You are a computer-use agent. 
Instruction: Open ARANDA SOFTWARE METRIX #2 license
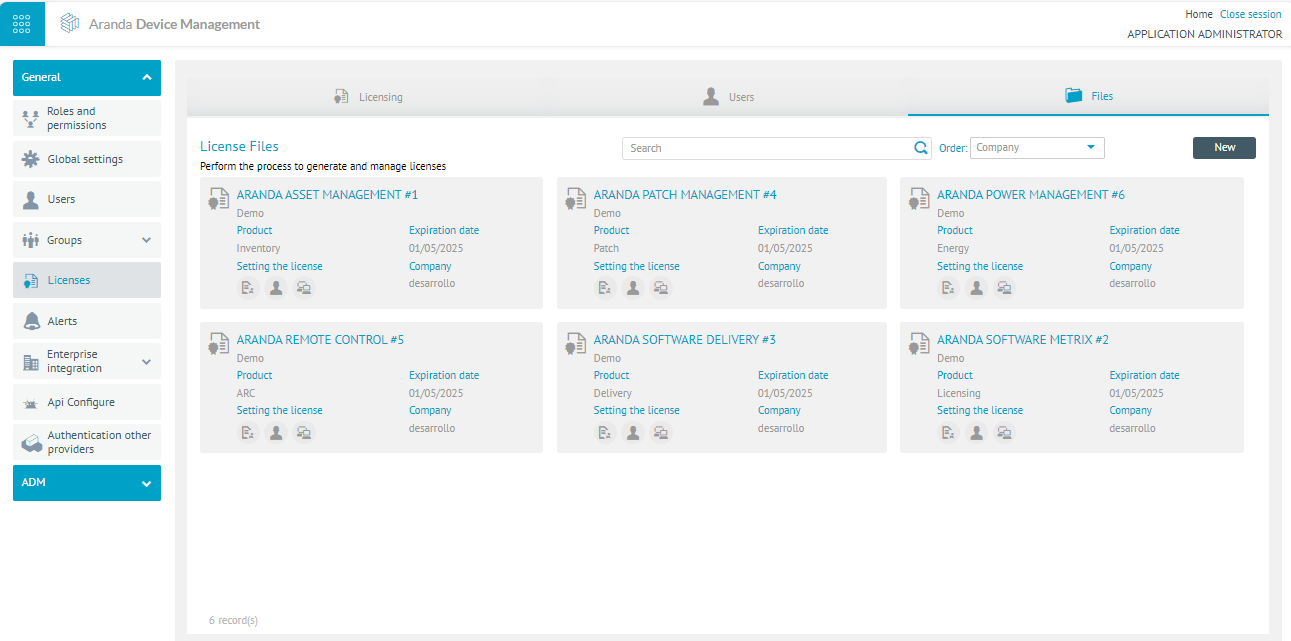click(1023, 340)
